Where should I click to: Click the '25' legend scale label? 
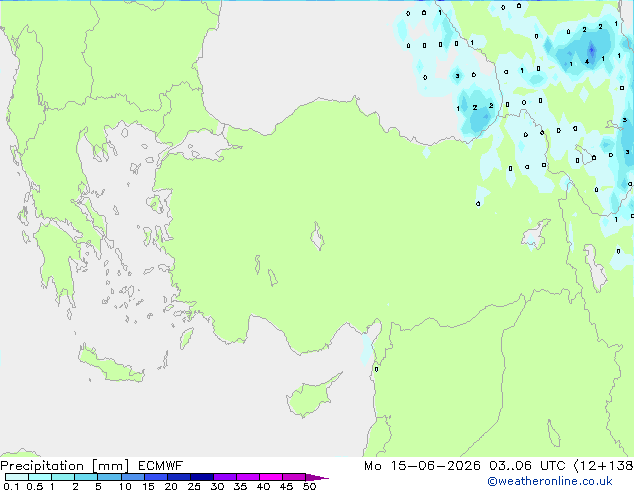click(x=194, y=486)
